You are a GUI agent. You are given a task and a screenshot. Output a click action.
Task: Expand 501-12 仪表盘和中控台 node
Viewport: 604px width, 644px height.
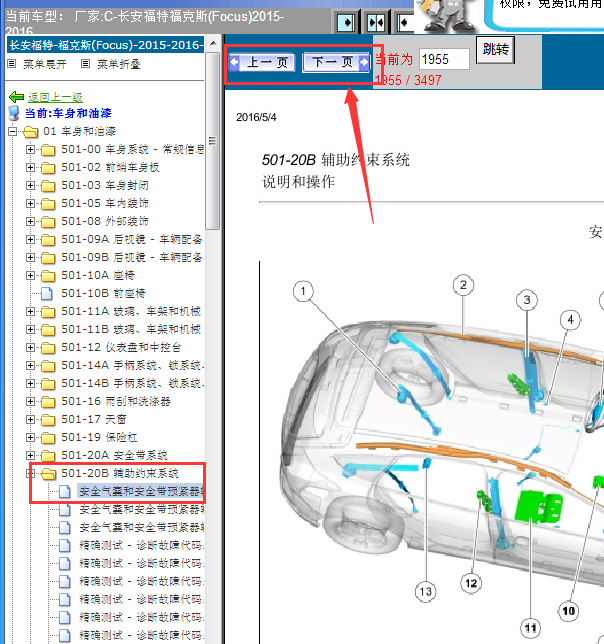coord(30,347)
